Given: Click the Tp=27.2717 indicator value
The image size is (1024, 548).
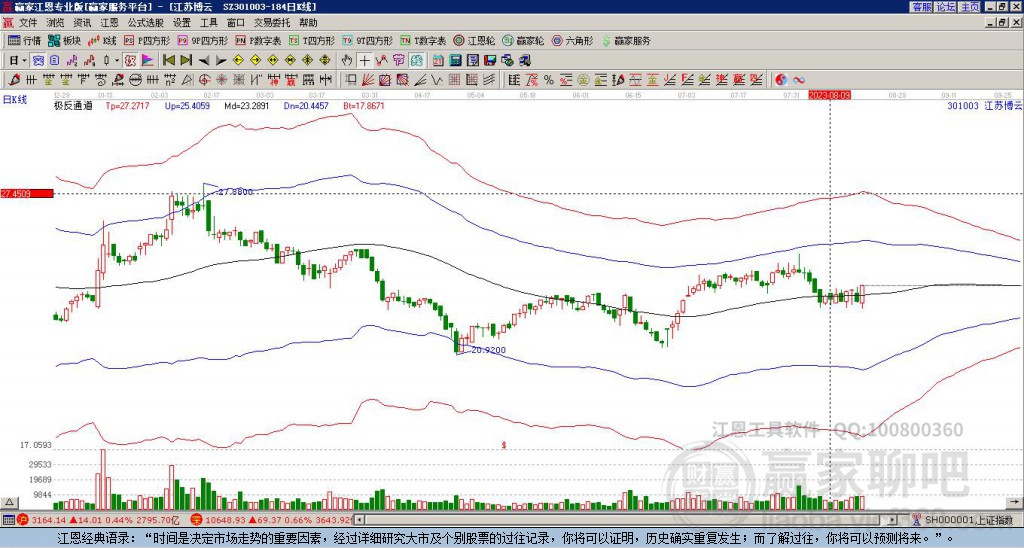Looking at the screenshot, I should point(127,105).
